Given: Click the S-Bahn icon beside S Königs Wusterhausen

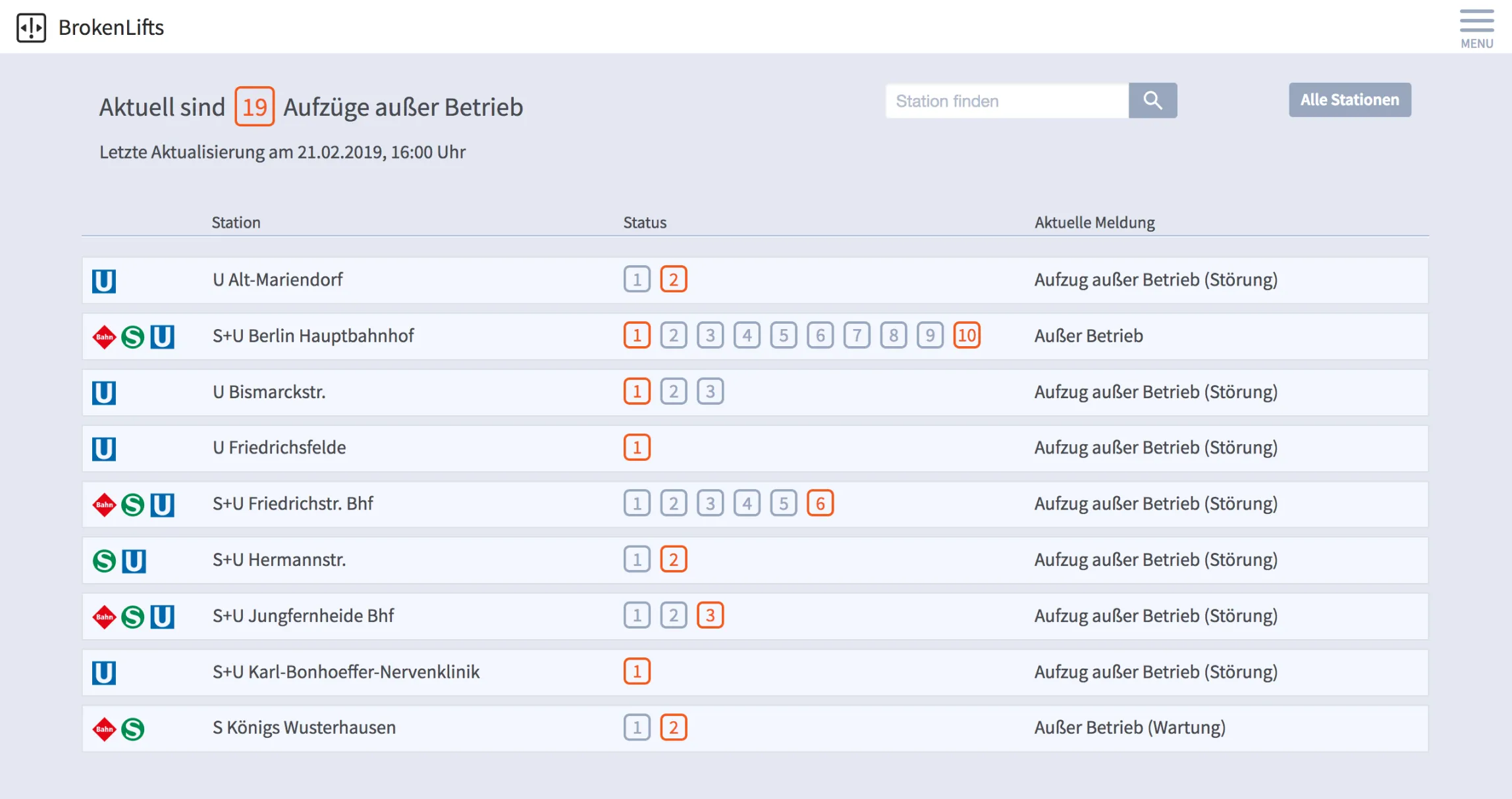Looking at the screenshot, I should coord(132,728).
